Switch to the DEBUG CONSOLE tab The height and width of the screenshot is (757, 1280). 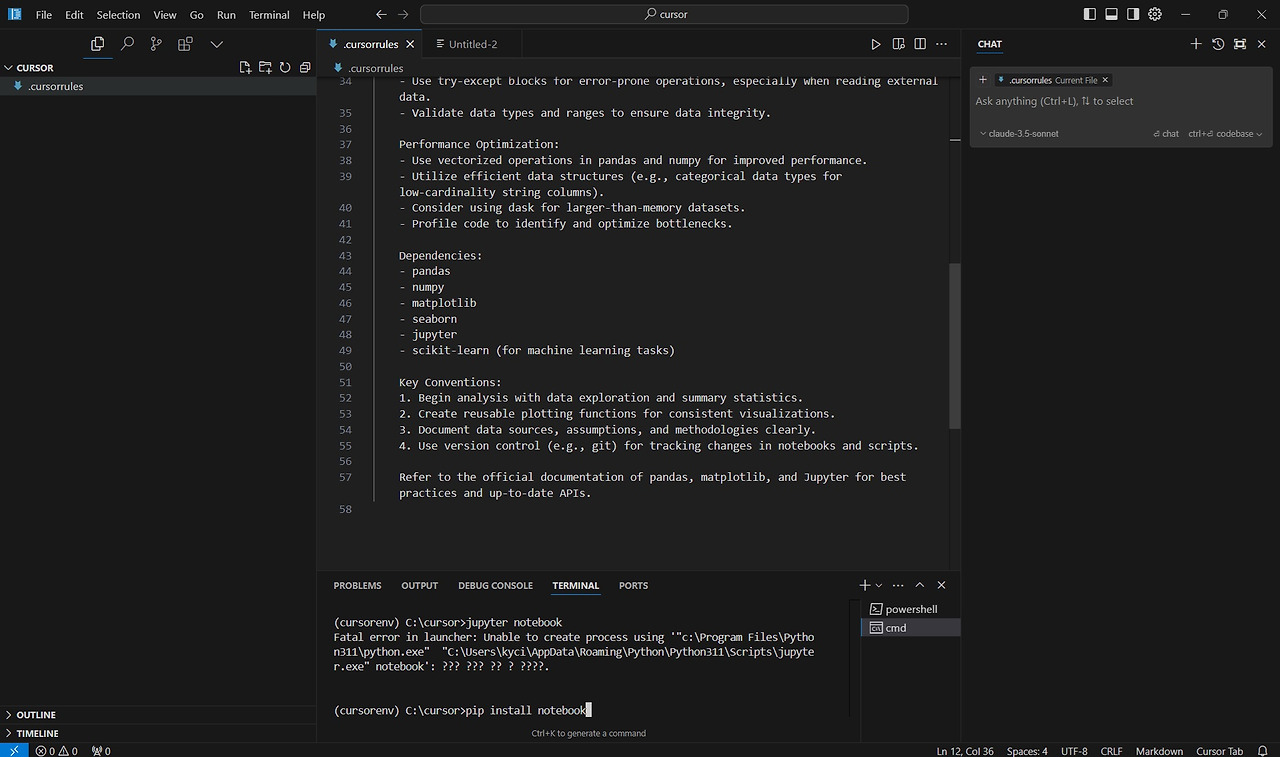pyautogui.click(x=495, y=585)
